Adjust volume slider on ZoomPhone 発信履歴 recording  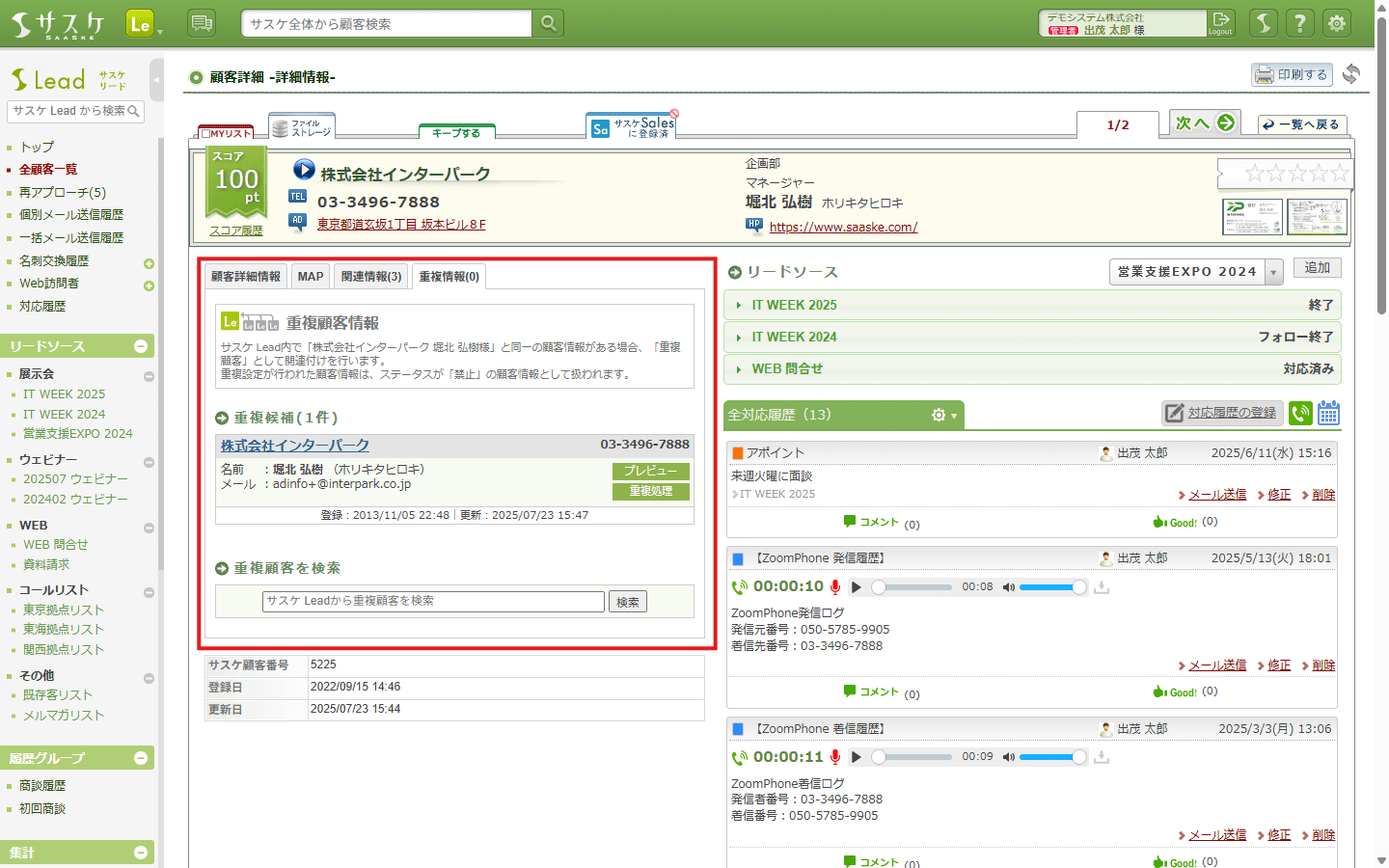coord(1051,587)
